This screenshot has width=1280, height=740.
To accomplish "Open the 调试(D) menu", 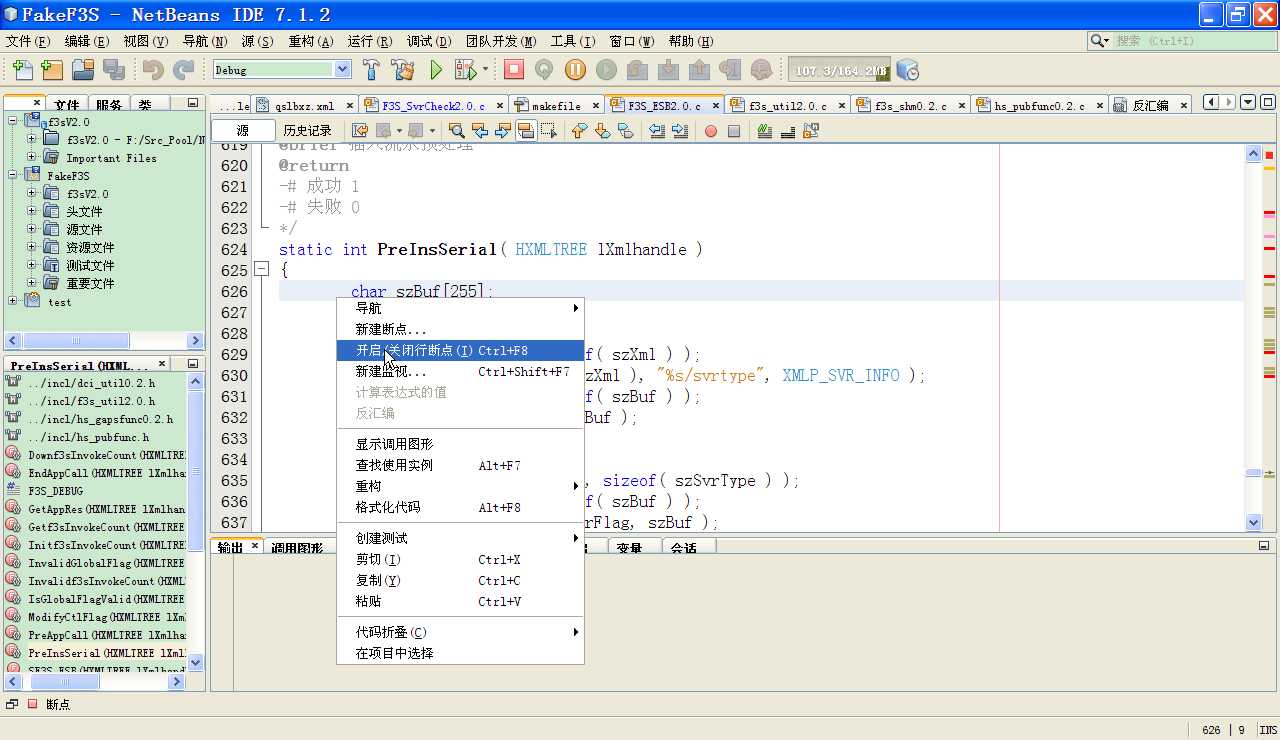I will click(x=429, y=41).
